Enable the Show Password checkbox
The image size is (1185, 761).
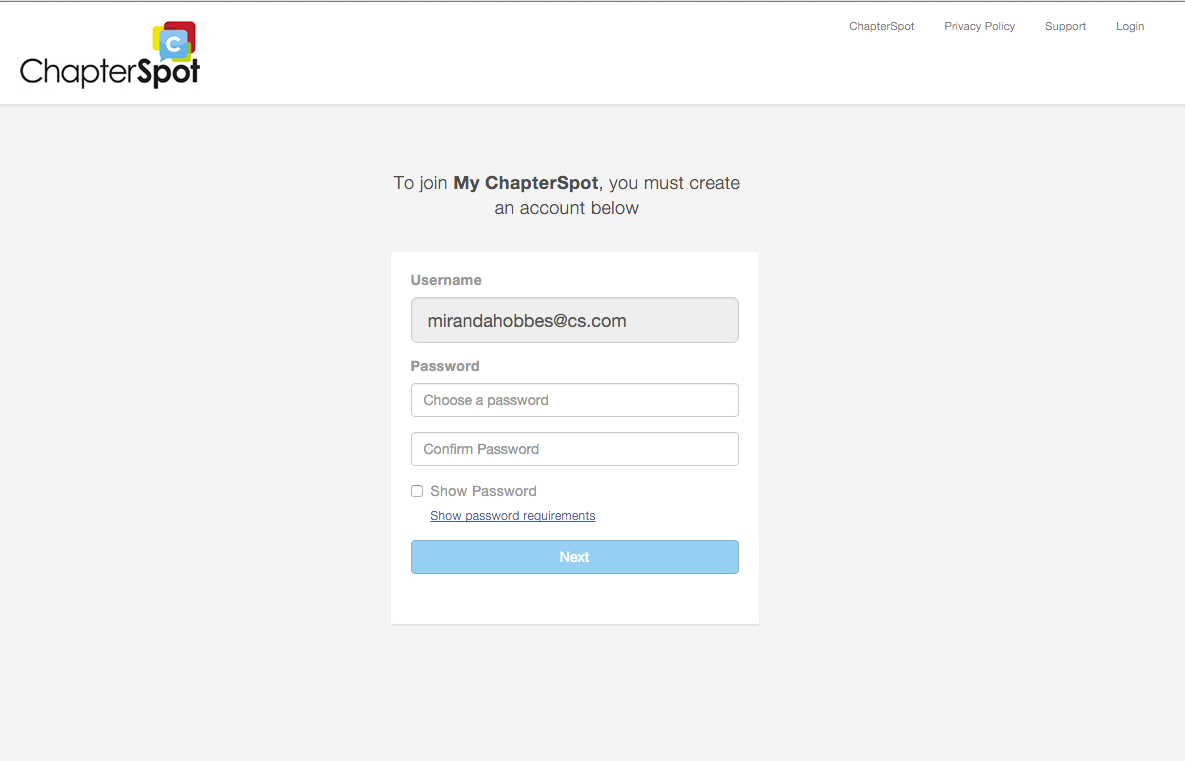tap(417, 491)
